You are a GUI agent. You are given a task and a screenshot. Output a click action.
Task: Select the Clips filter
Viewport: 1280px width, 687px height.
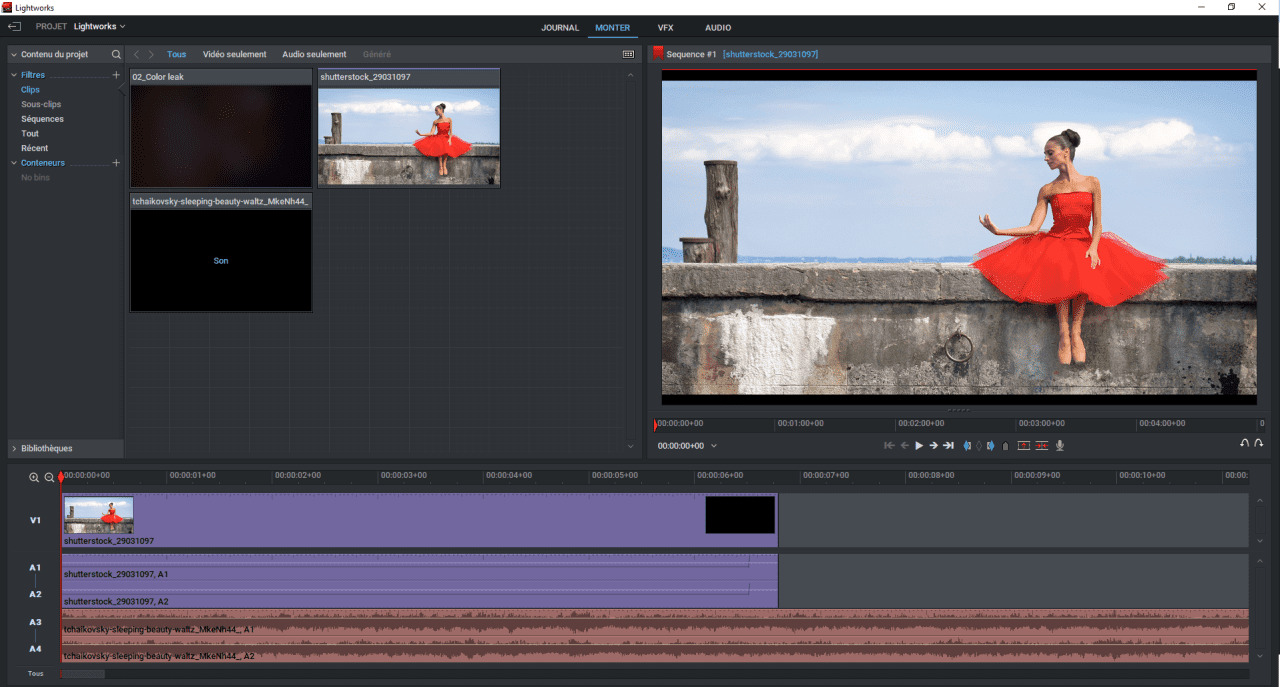(31, 90)
